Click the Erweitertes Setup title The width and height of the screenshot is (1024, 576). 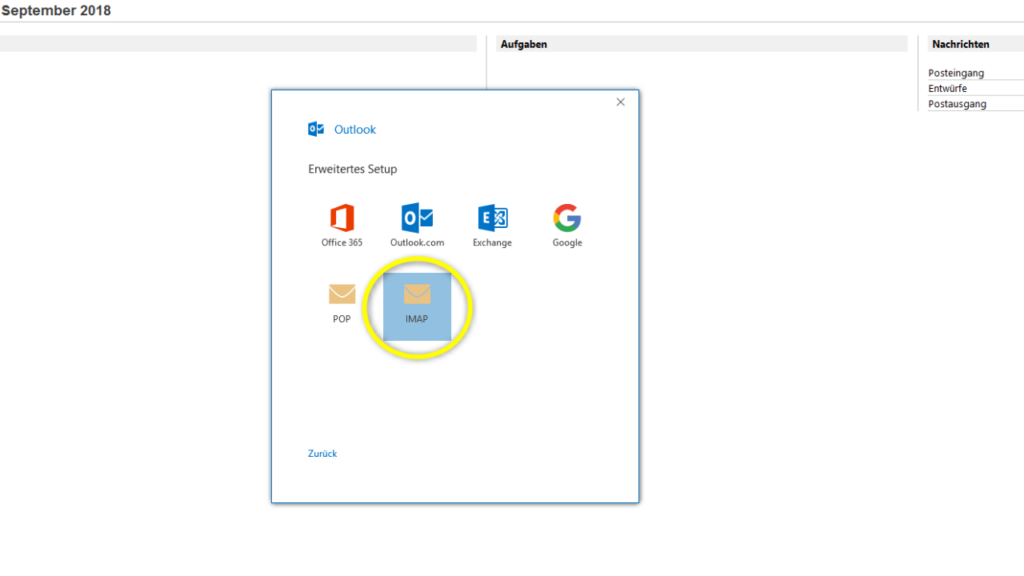(353, 168)
